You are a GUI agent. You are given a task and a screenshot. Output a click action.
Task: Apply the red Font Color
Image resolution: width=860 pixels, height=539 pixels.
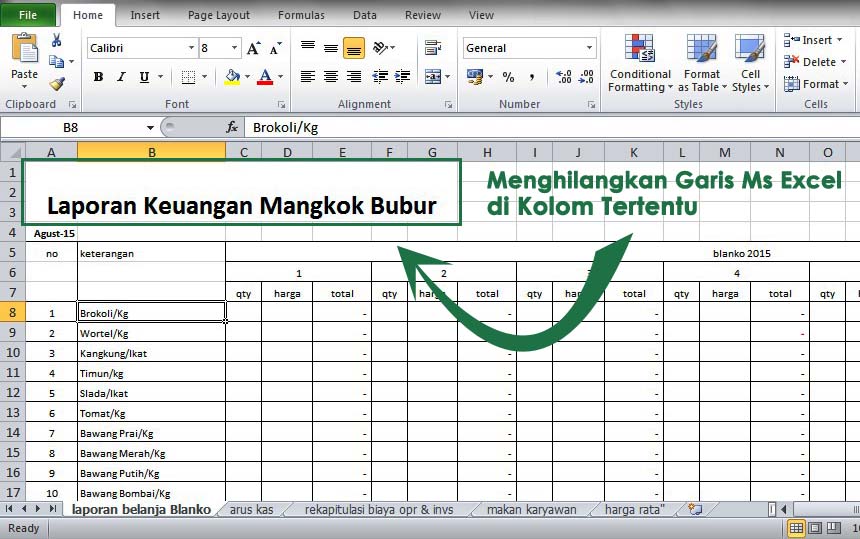[265, 77]
